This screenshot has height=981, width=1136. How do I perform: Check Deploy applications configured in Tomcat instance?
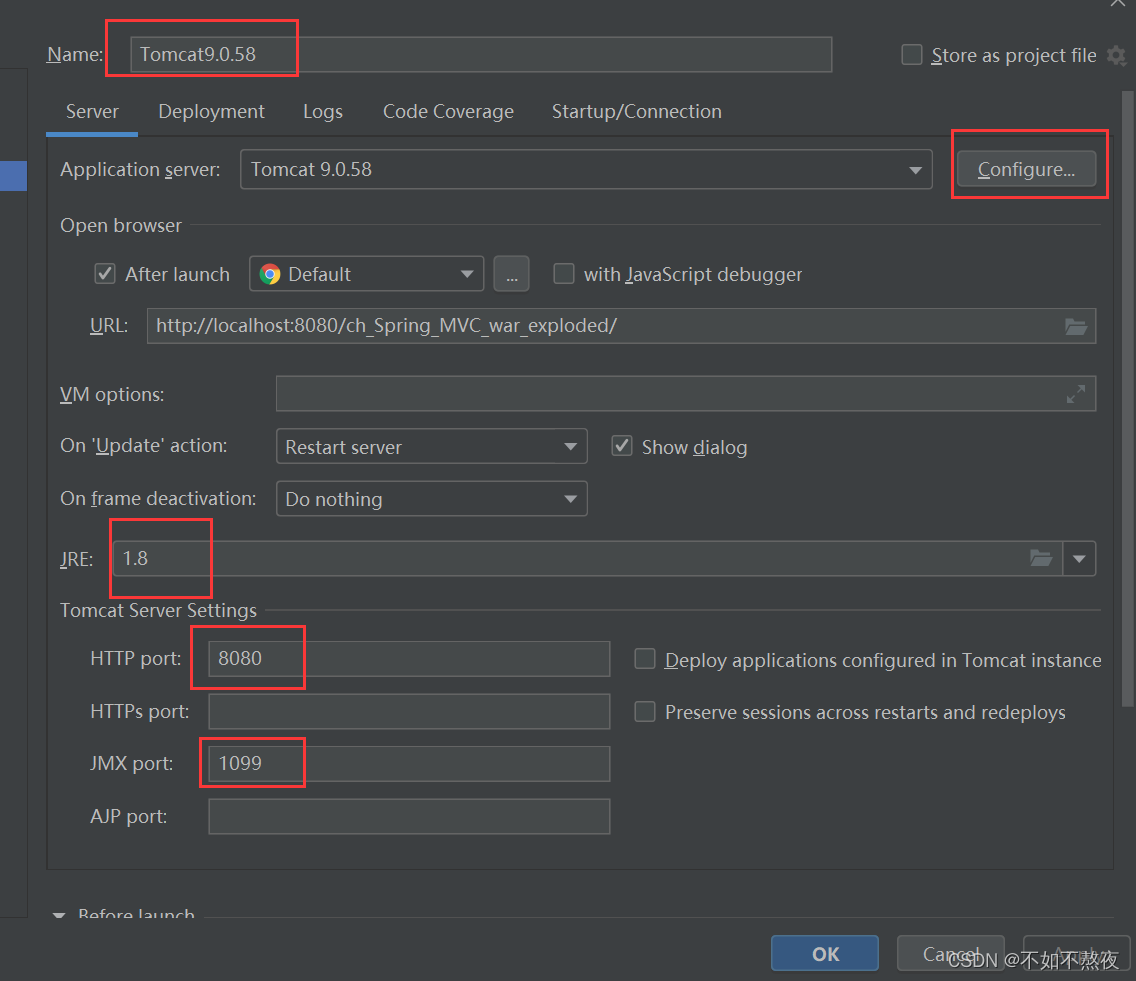pos(645,659)
